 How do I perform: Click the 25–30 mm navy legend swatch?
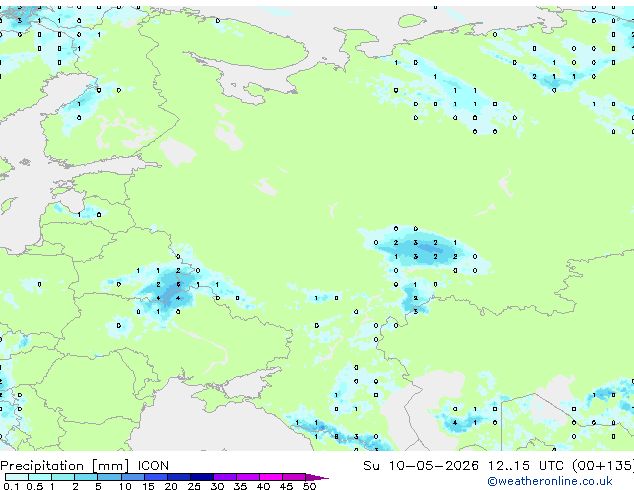[x=201, y=477]
